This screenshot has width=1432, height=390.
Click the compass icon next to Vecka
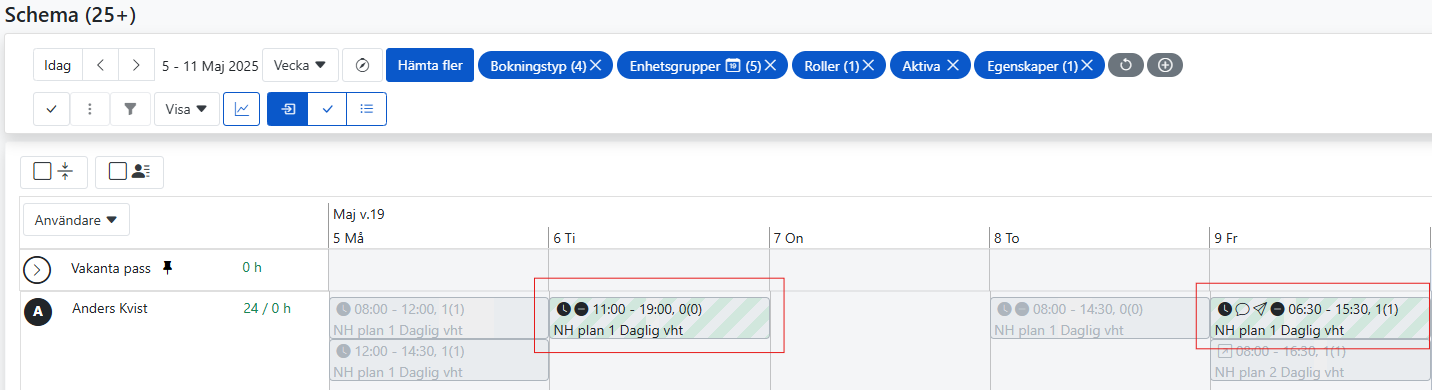[362, 65]
